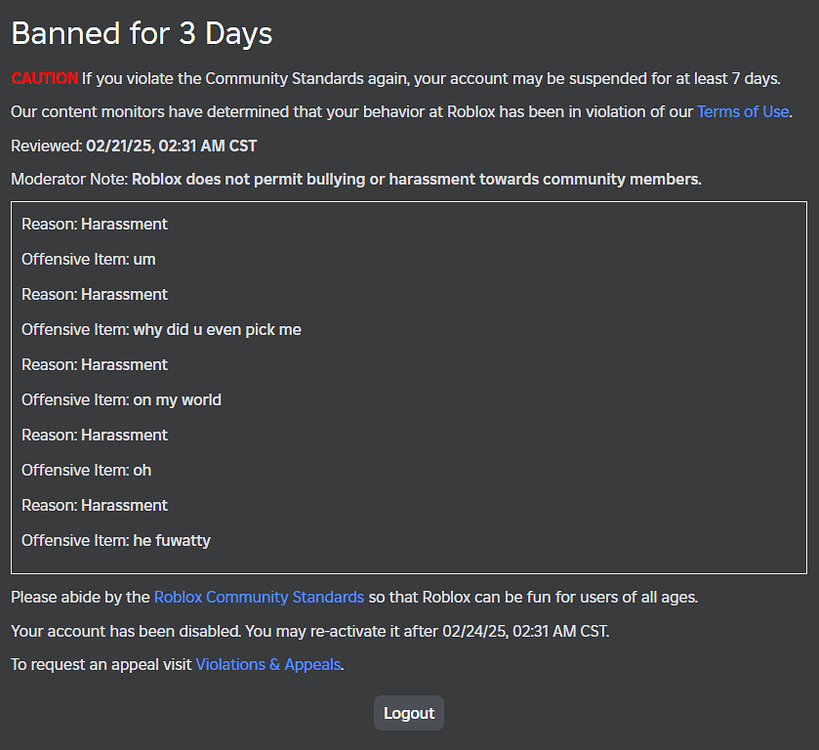Open the Terms of Use link

(742, 112)
